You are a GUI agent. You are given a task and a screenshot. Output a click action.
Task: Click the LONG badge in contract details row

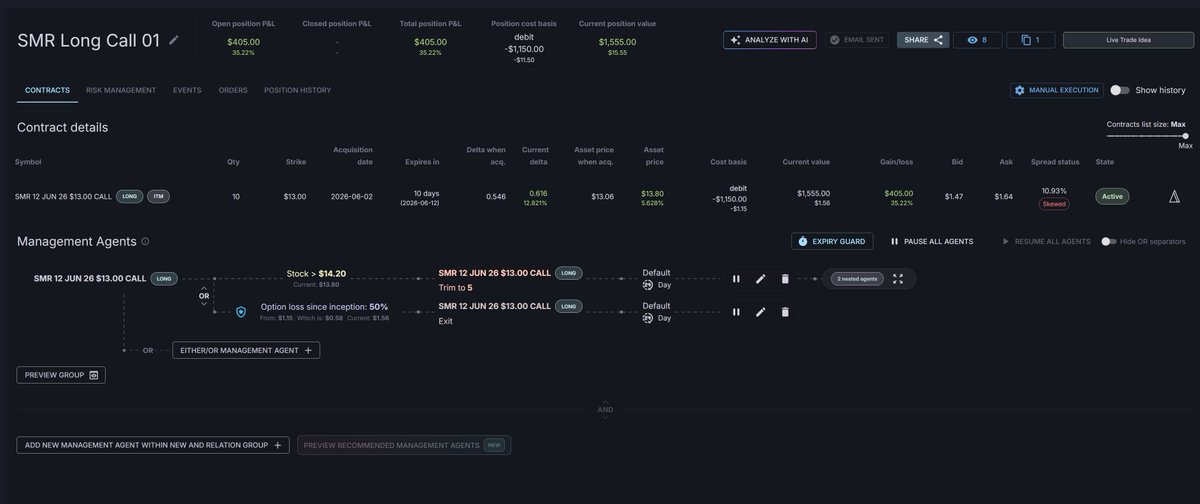pos(129,197)
